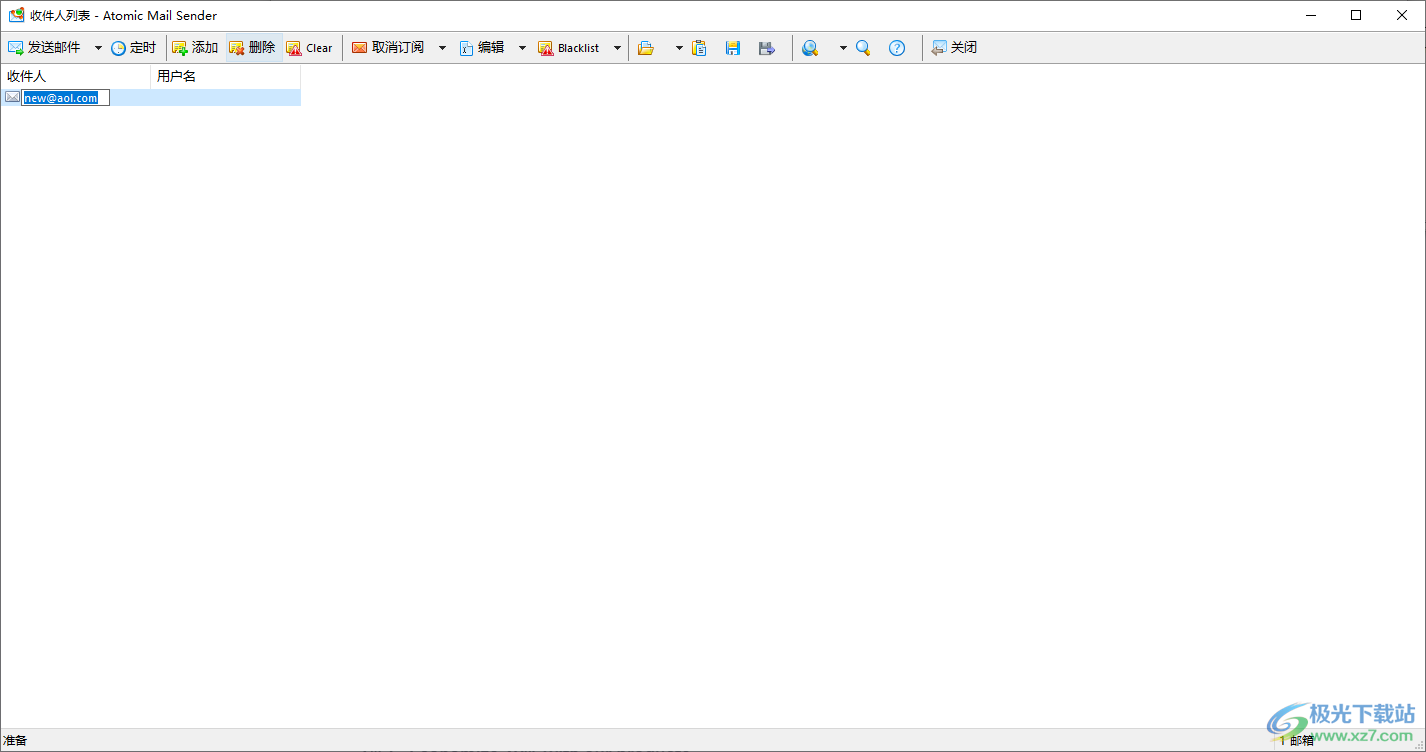Click 关闭 to close the list
The height and width of the screenshot is (752, 1426).
(x=954, y=48)
